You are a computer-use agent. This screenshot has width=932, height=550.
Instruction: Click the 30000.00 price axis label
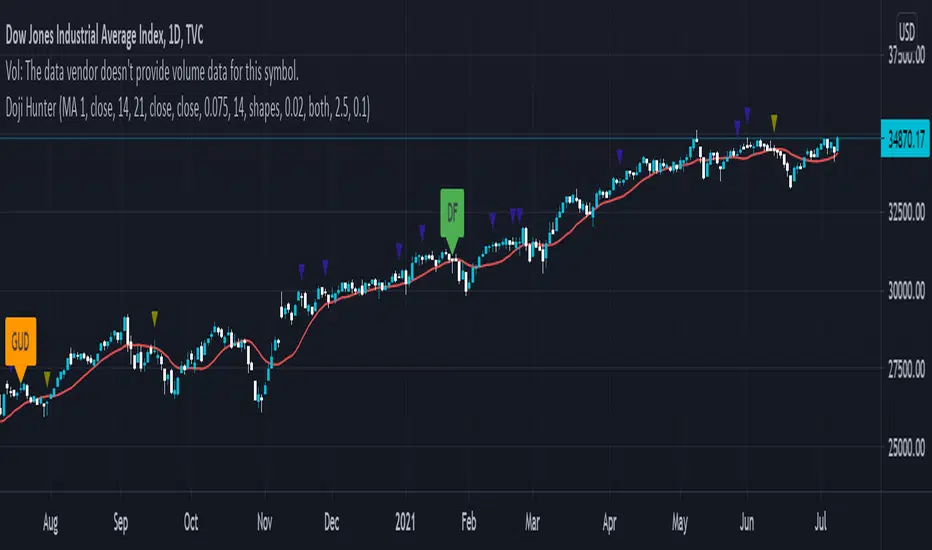pyautogui.click(x=906, y=291)
